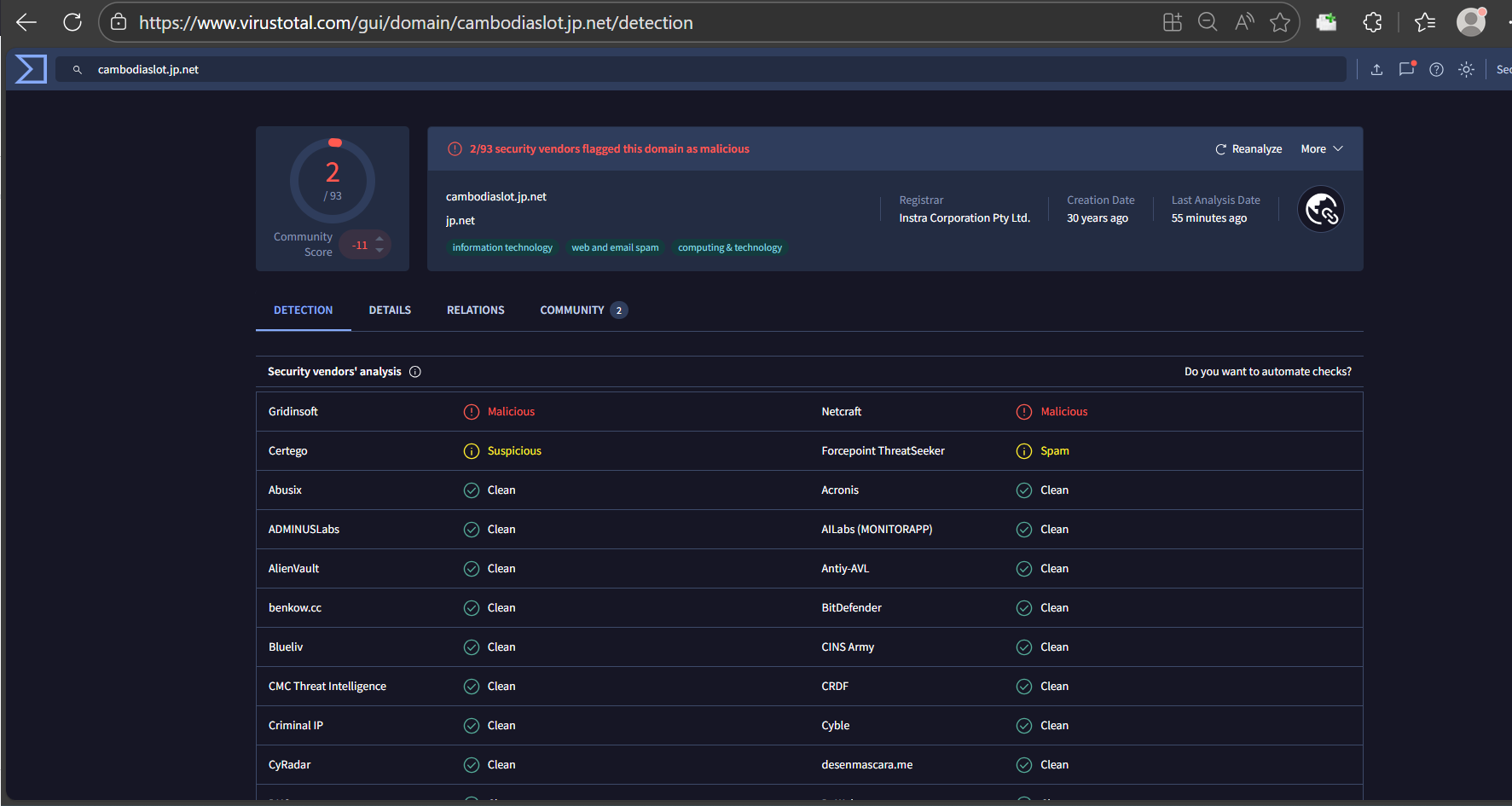
Task: Add page to favorites star icon
Action: 1279,22
